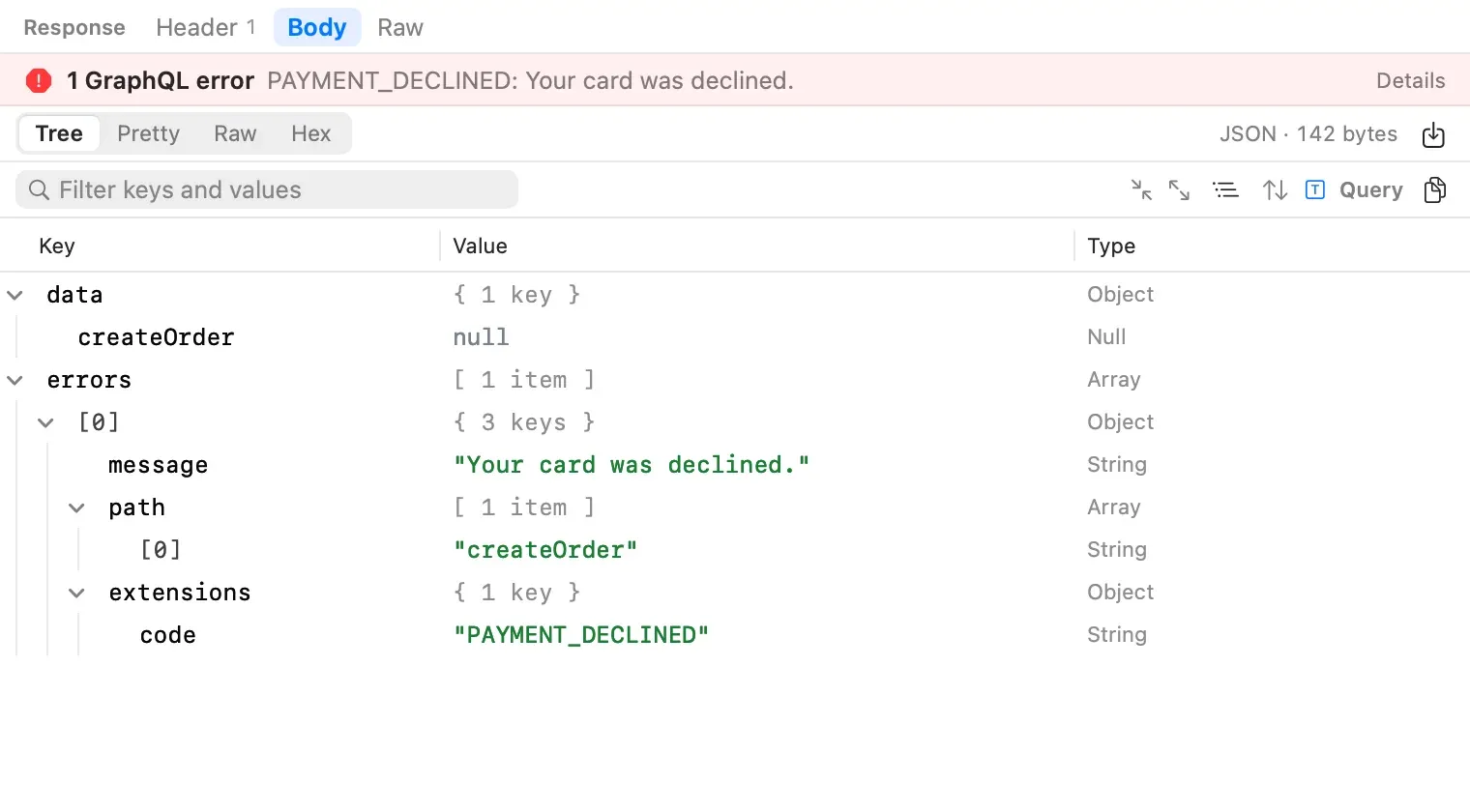Screen dimensions: 1470x812
Task: Copy the body with the documents icon
Action: [x=1435, y=189]
